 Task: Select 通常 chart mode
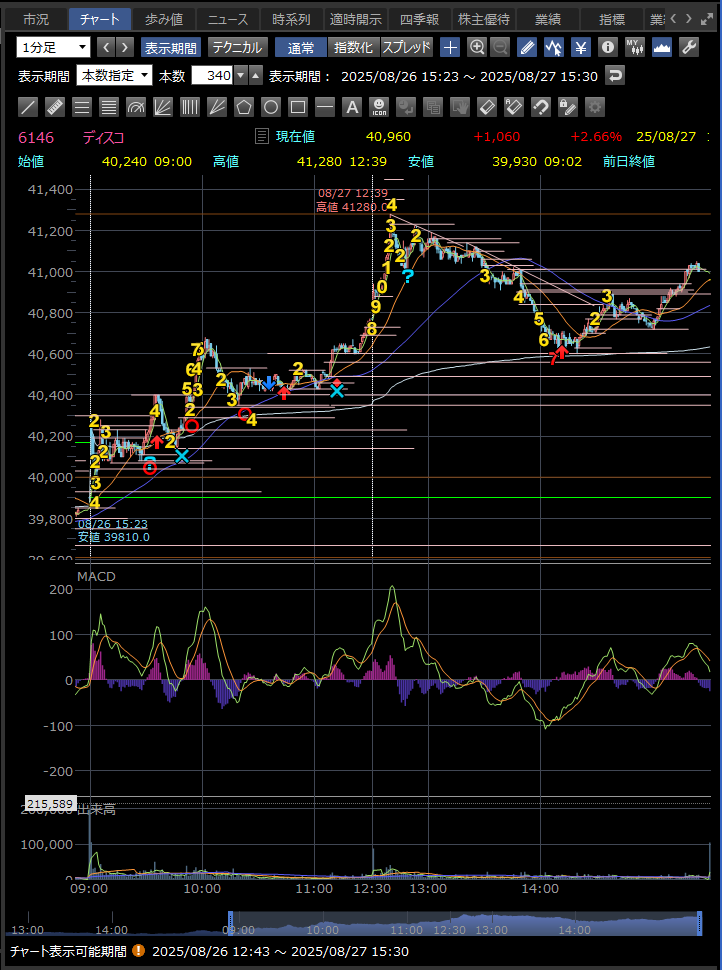[x=301, y=47]
